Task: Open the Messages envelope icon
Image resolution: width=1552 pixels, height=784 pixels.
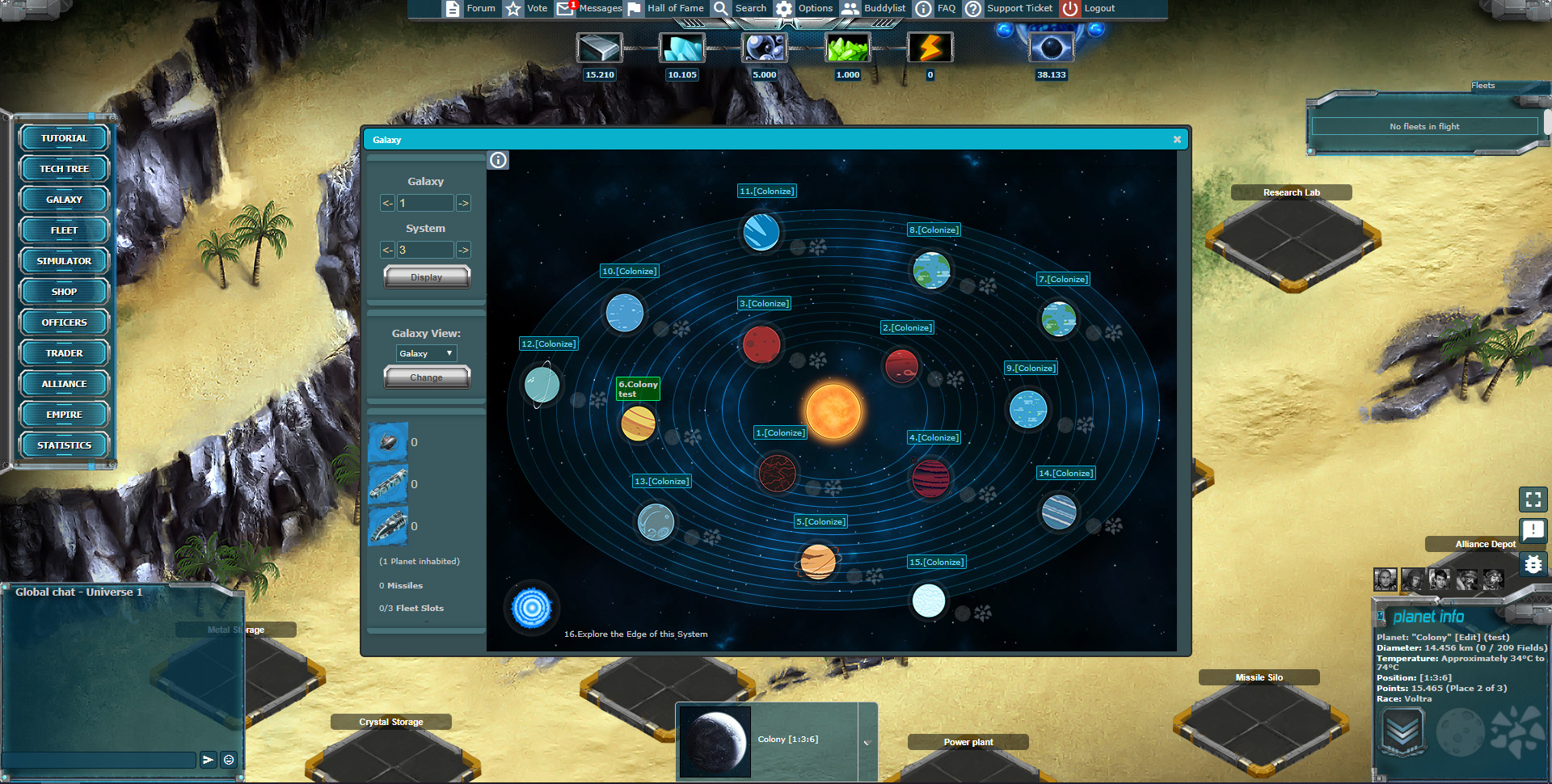Action: click(x=565, y=9)
